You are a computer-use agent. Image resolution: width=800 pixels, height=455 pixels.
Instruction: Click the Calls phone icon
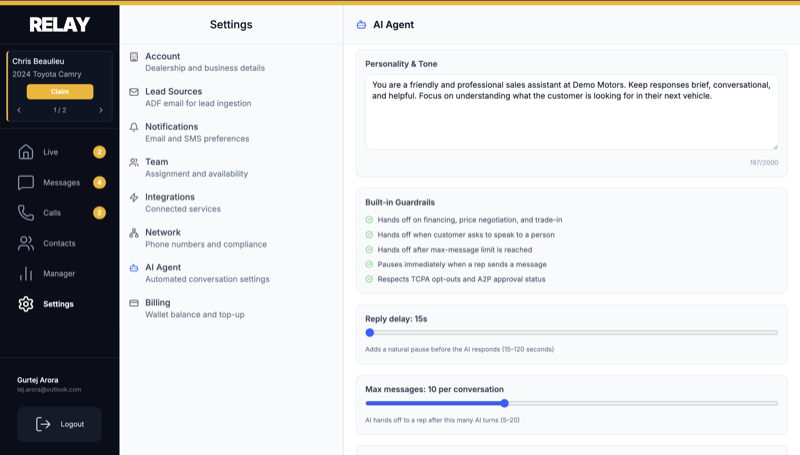[26, 213]
